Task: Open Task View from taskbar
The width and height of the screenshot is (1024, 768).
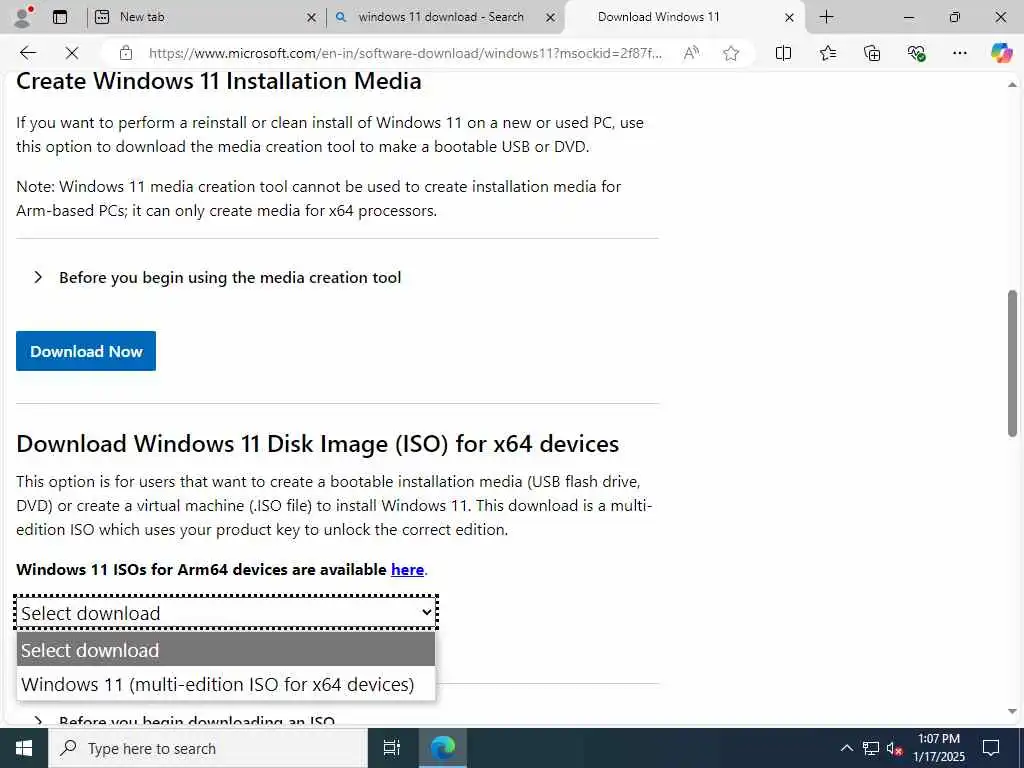Action: coord(392,748)
